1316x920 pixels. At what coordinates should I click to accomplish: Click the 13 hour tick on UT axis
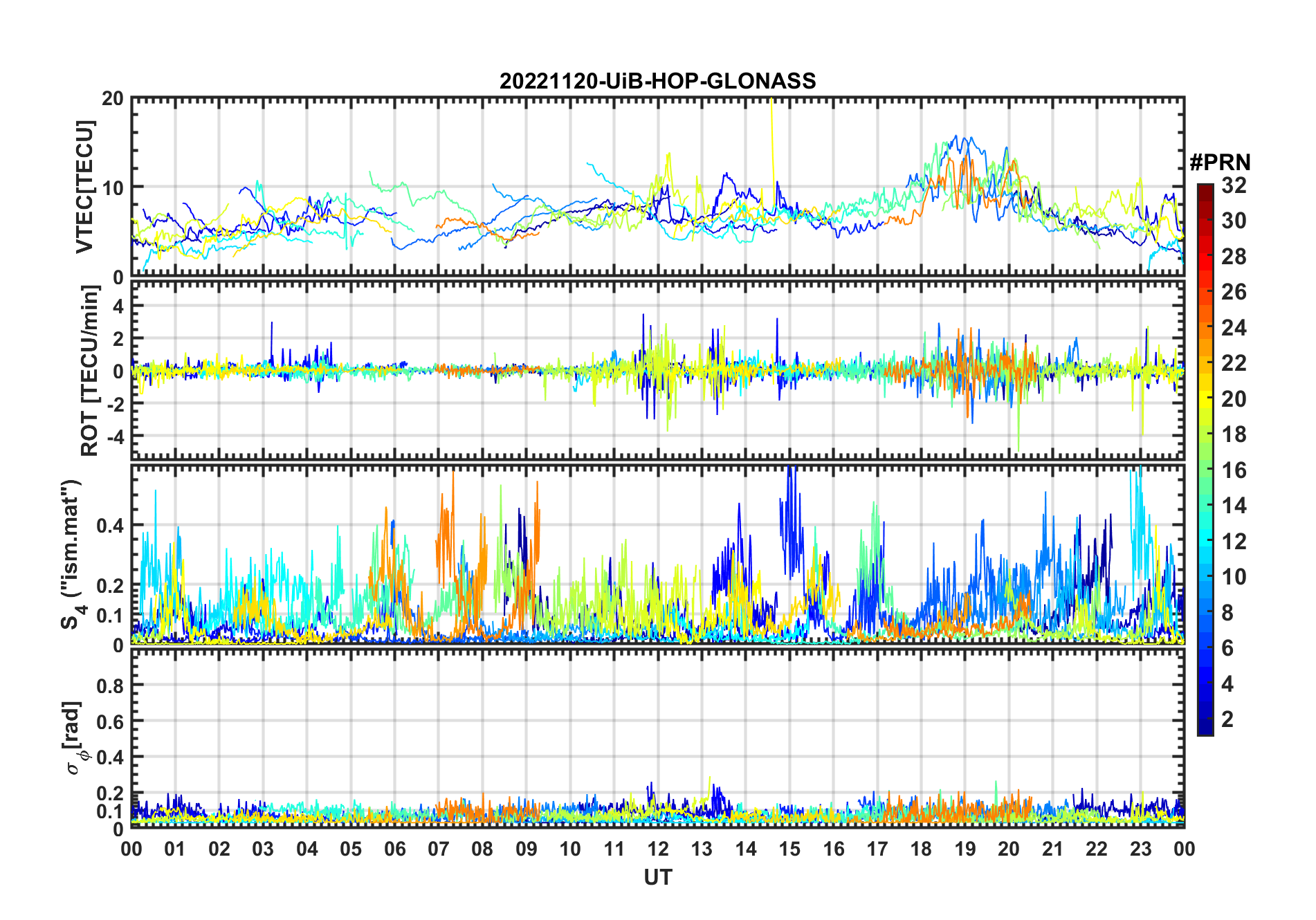click(702, 849)
